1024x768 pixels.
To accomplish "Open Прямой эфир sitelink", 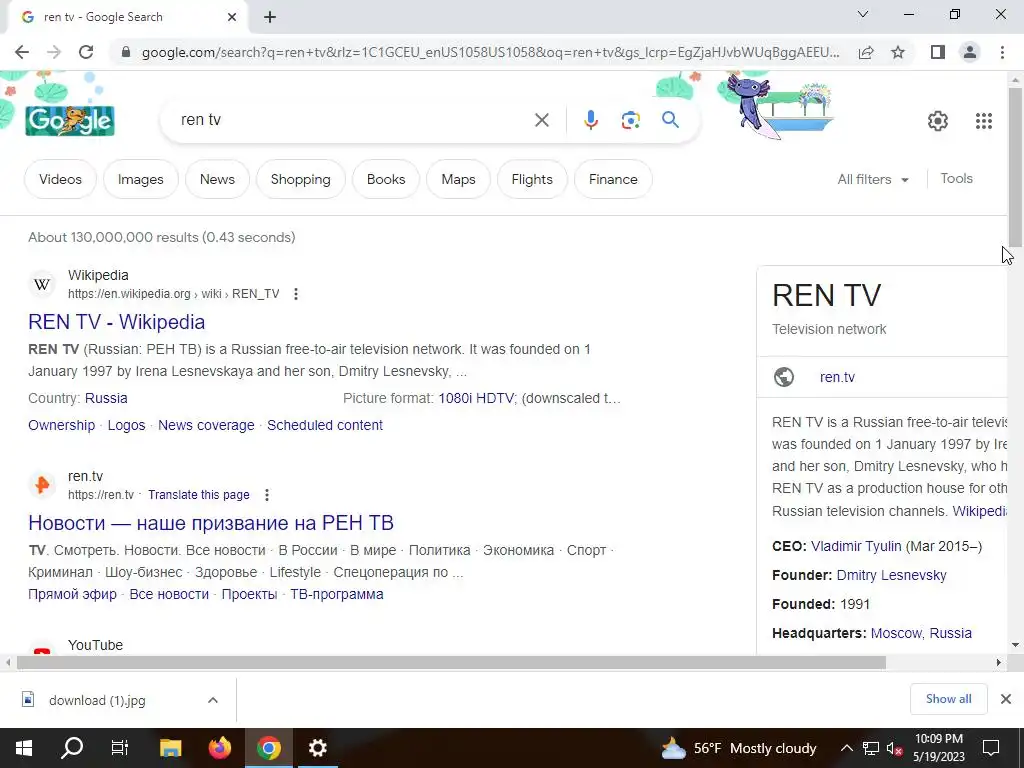I will pos(72,594).
